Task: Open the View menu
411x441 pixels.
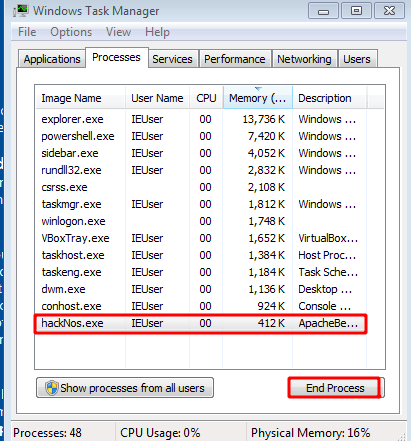Action: pos(118,32)
